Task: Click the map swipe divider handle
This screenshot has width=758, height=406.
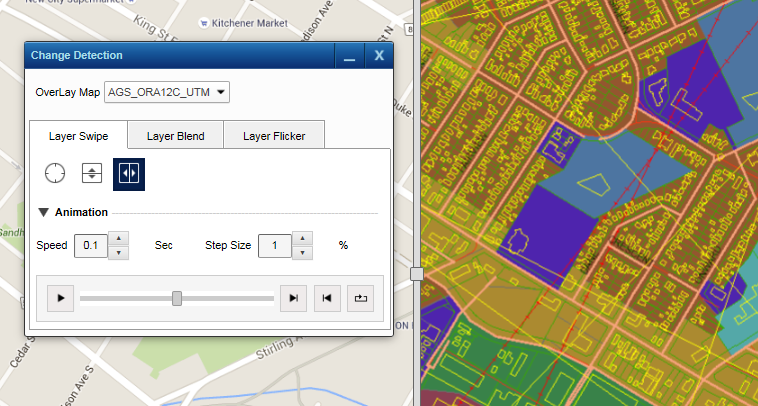Action: tap(417, 273)
